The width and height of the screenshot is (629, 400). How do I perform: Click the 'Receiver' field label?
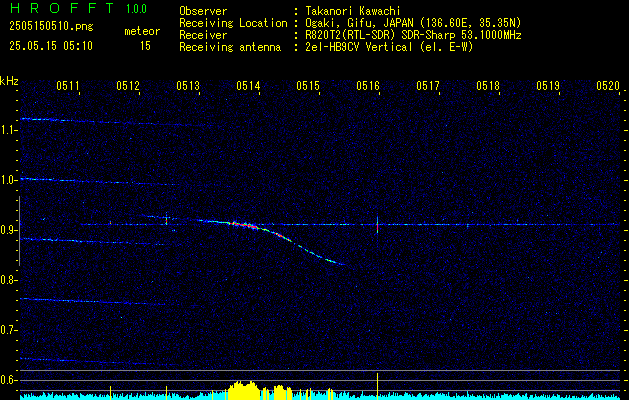[x=203, y=35]
